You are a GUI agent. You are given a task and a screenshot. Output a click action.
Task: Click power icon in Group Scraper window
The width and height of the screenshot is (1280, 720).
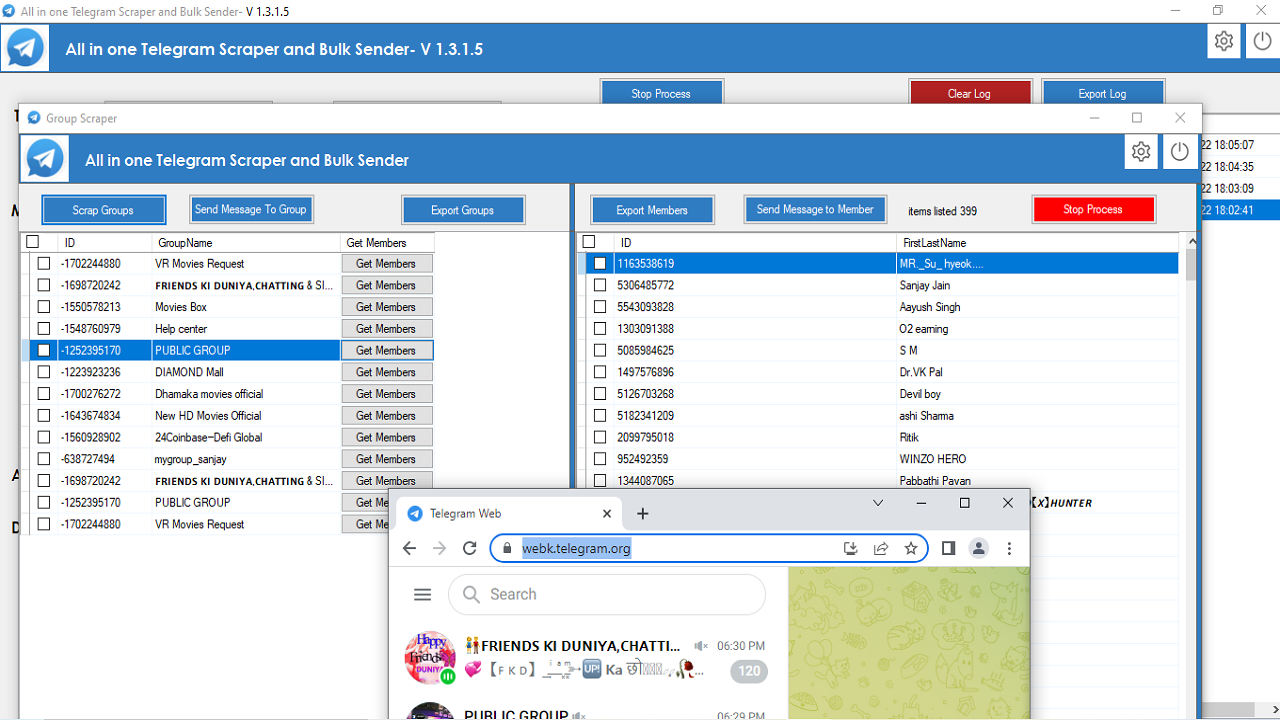coord(1179,152)
